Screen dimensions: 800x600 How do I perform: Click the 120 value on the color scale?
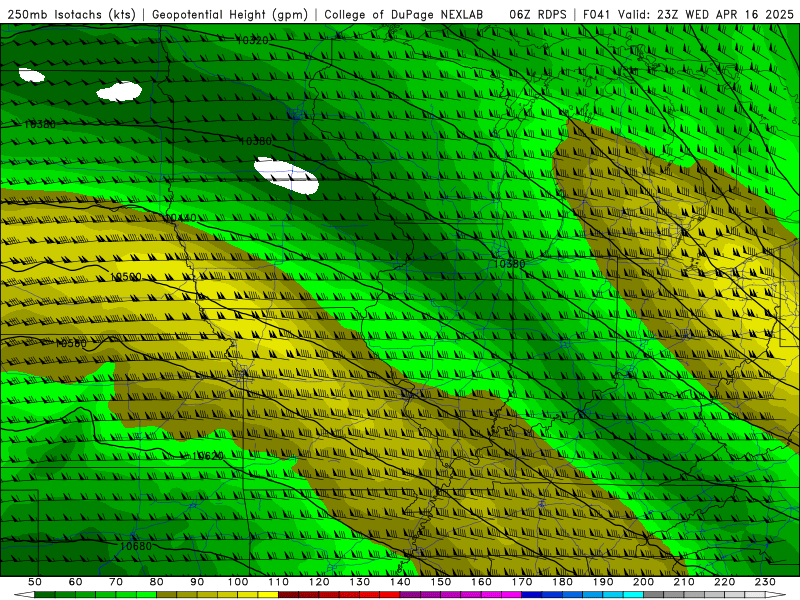click(319, 582)
